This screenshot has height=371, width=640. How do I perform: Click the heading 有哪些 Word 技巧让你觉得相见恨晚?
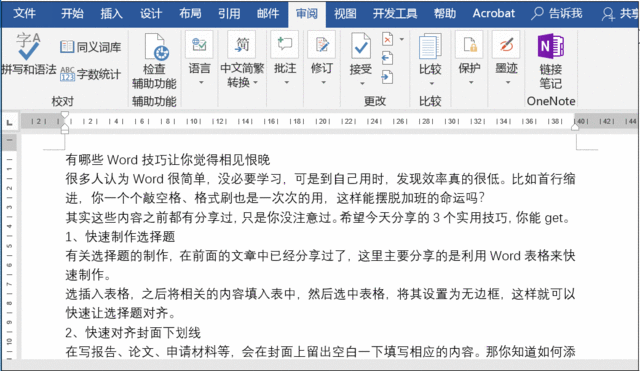click(168, 160)
